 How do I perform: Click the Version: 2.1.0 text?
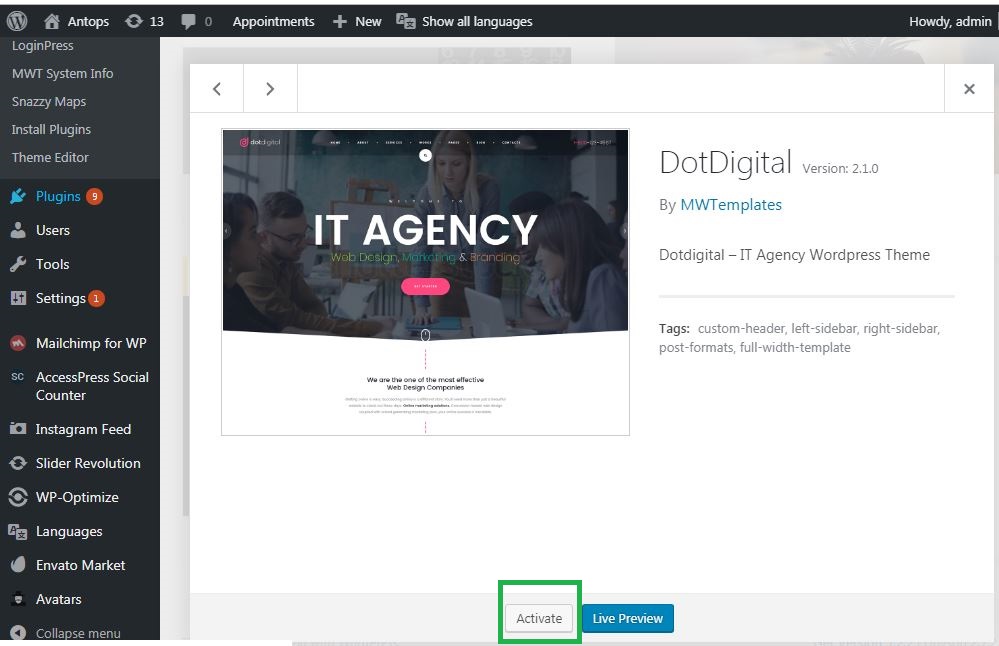pos(840,168)
